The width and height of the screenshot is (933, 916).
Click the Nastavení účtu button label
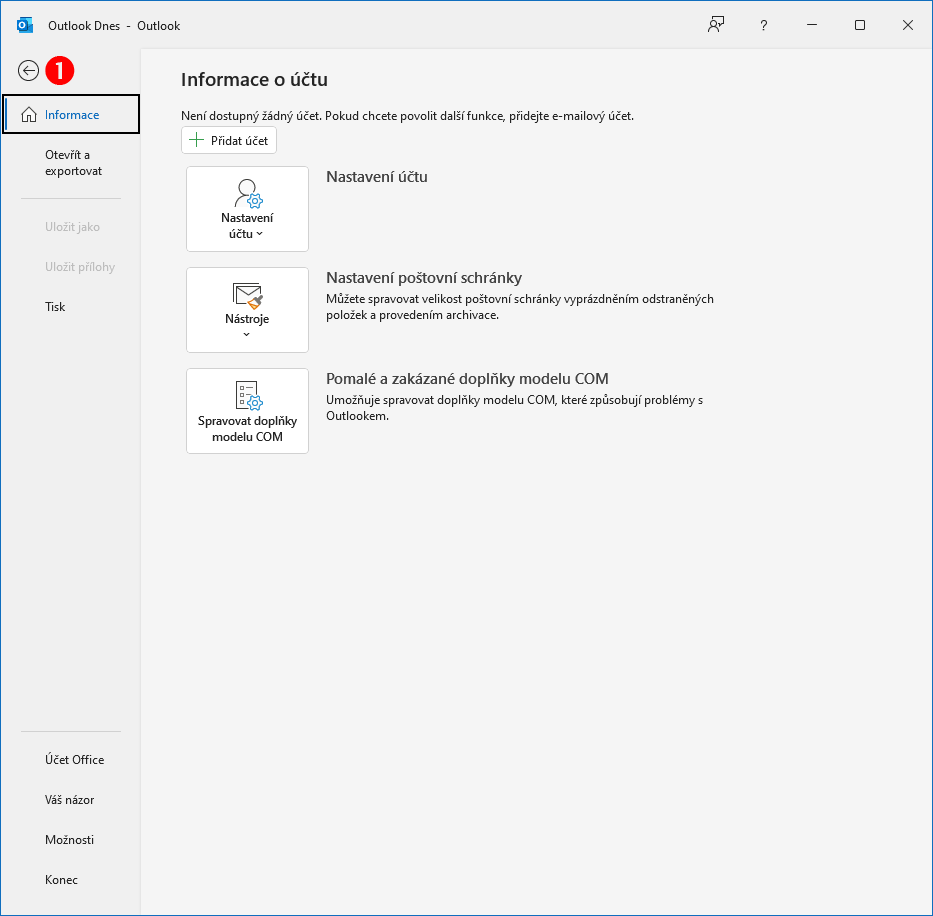pos(247,226)
